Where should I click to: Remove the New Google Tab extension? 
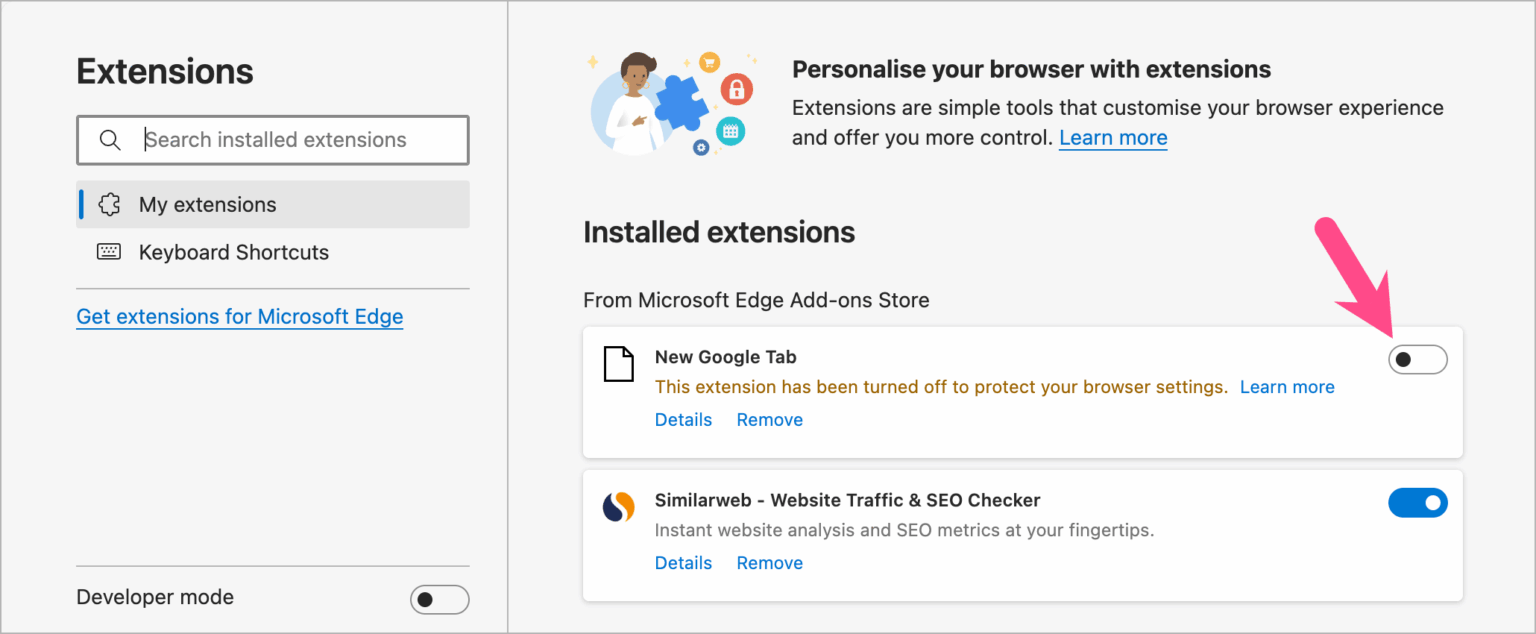(769, 419)
